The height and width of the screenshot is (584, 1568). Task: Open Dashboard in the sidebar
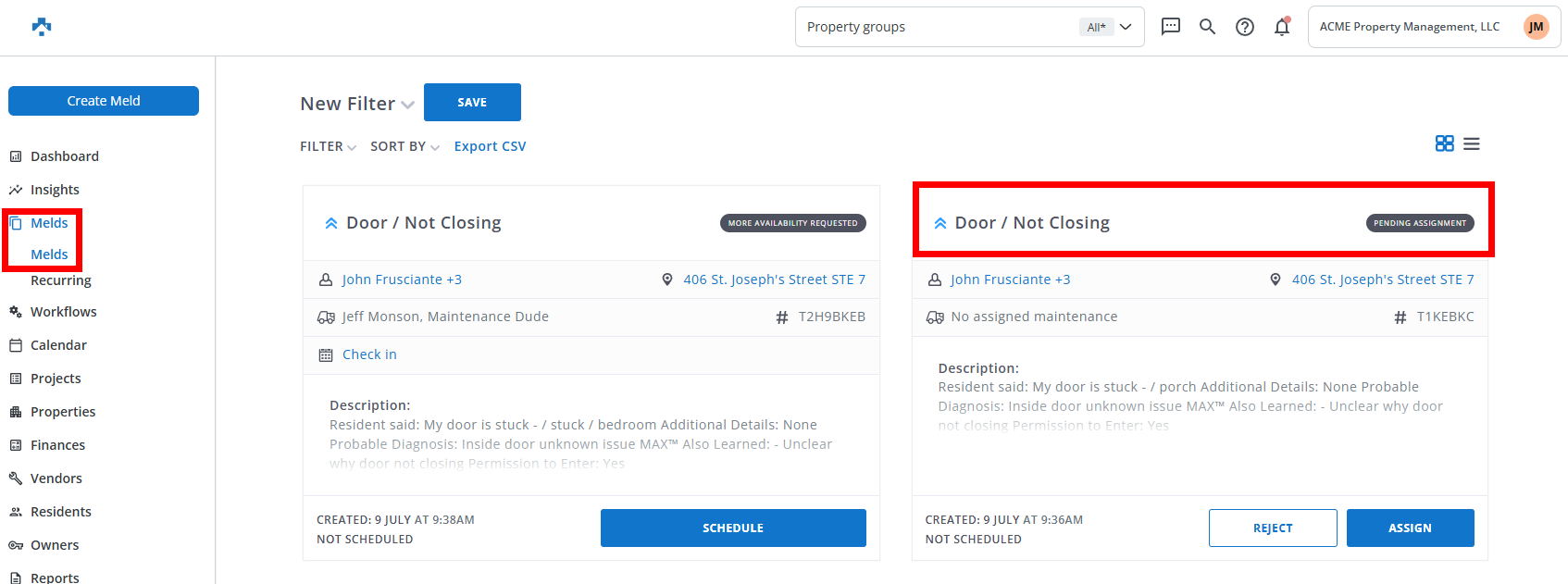[x=64, y=156]
